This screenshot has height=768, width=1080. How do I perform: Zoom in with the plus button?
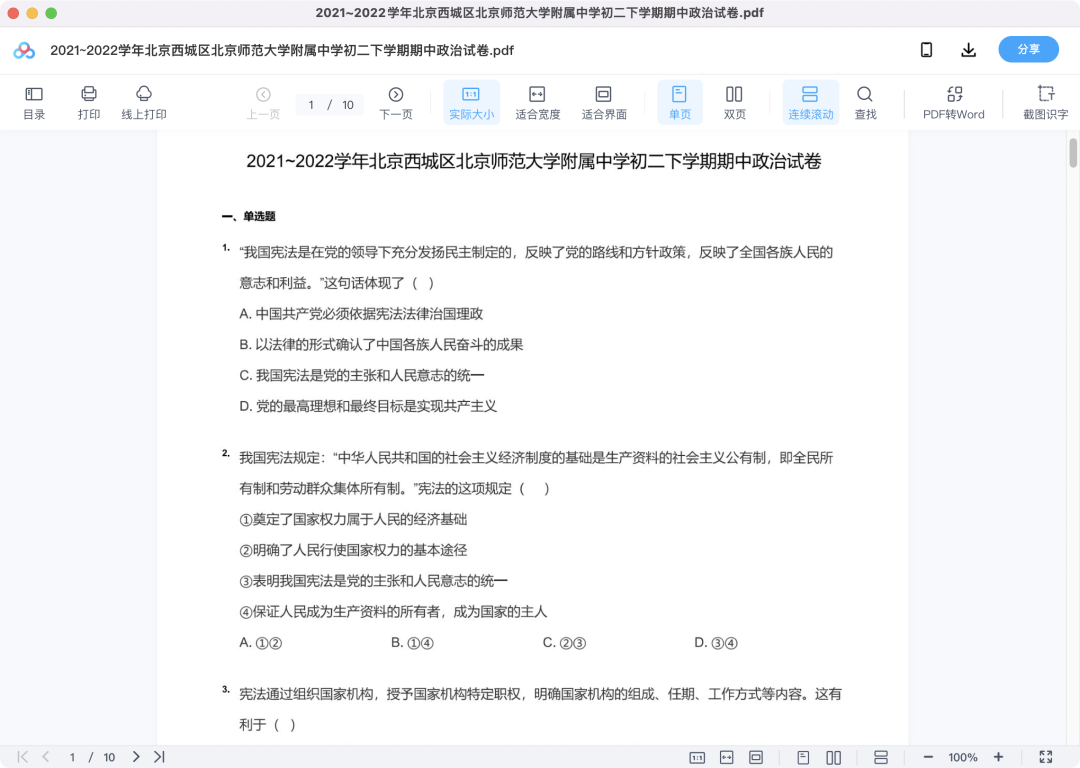click(x=998, y=757)
